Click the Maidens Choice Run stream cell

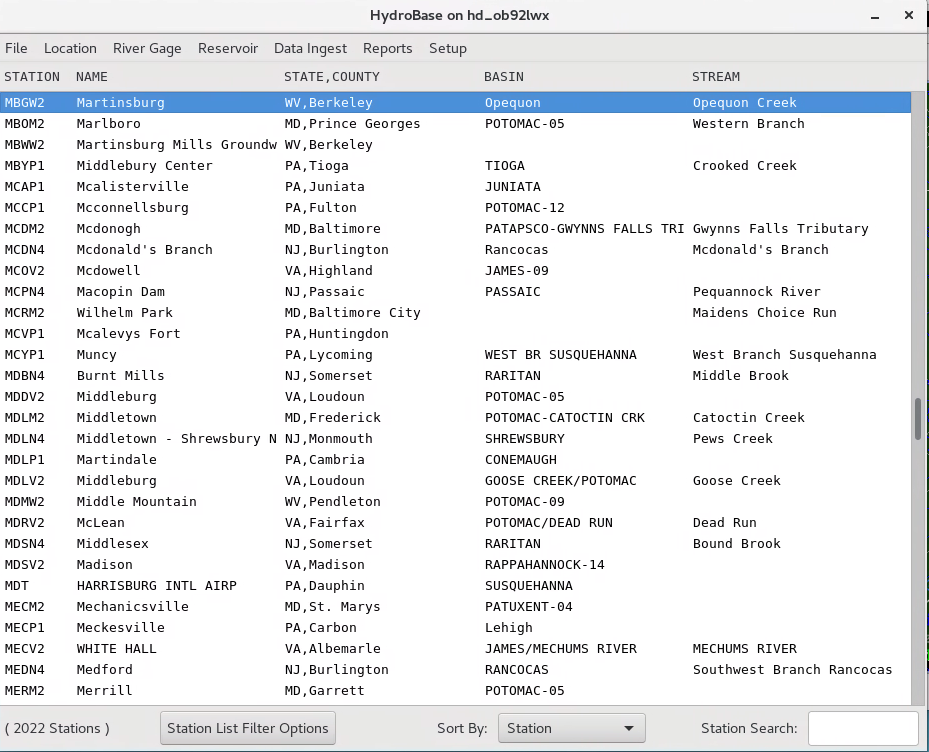[x=764, y=313]
